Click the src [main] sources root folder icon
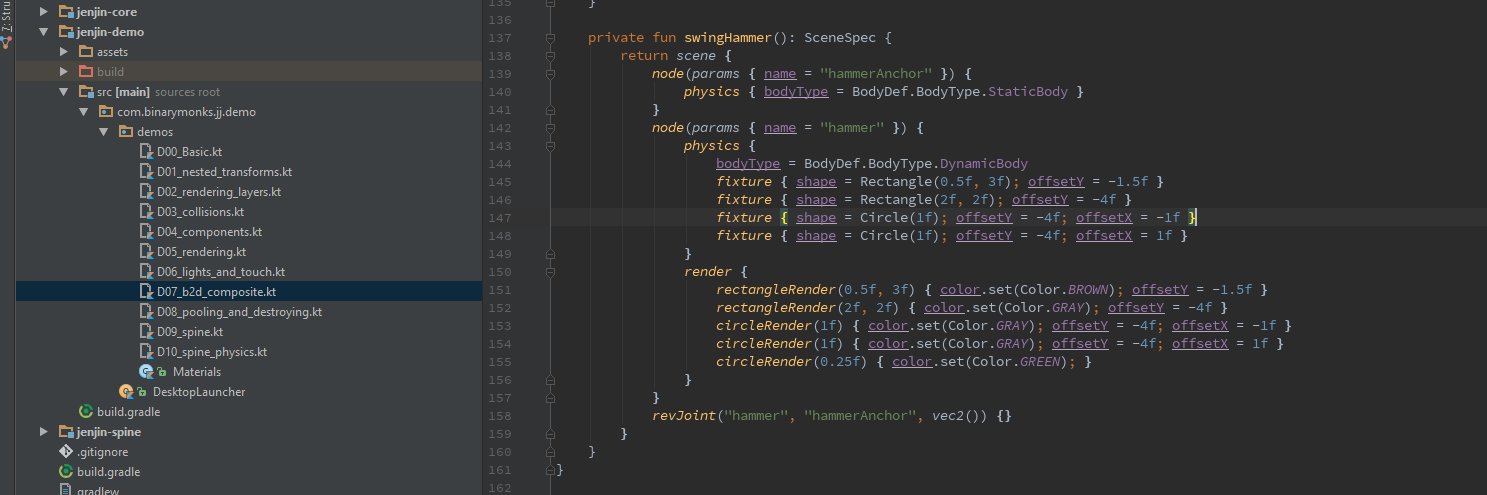 click(x=86, y=92)
